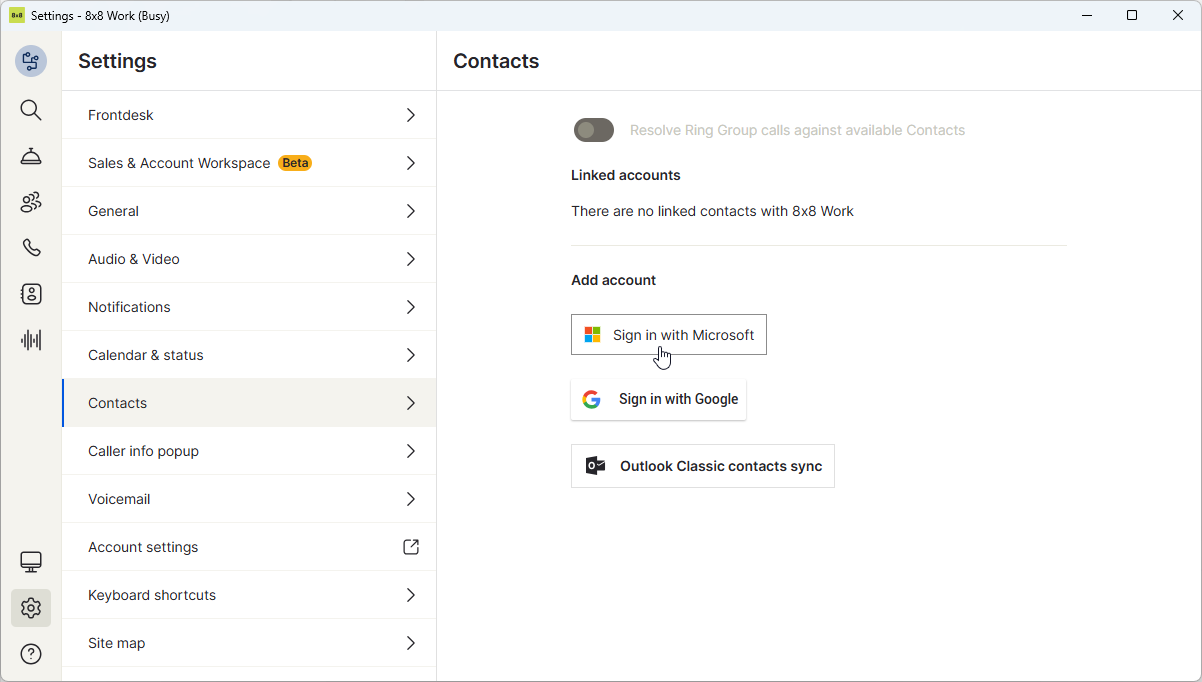This screenshot has height=682, width=1202.
Task: Open the voicemail waveform icon
Action: tap(31, 340)
